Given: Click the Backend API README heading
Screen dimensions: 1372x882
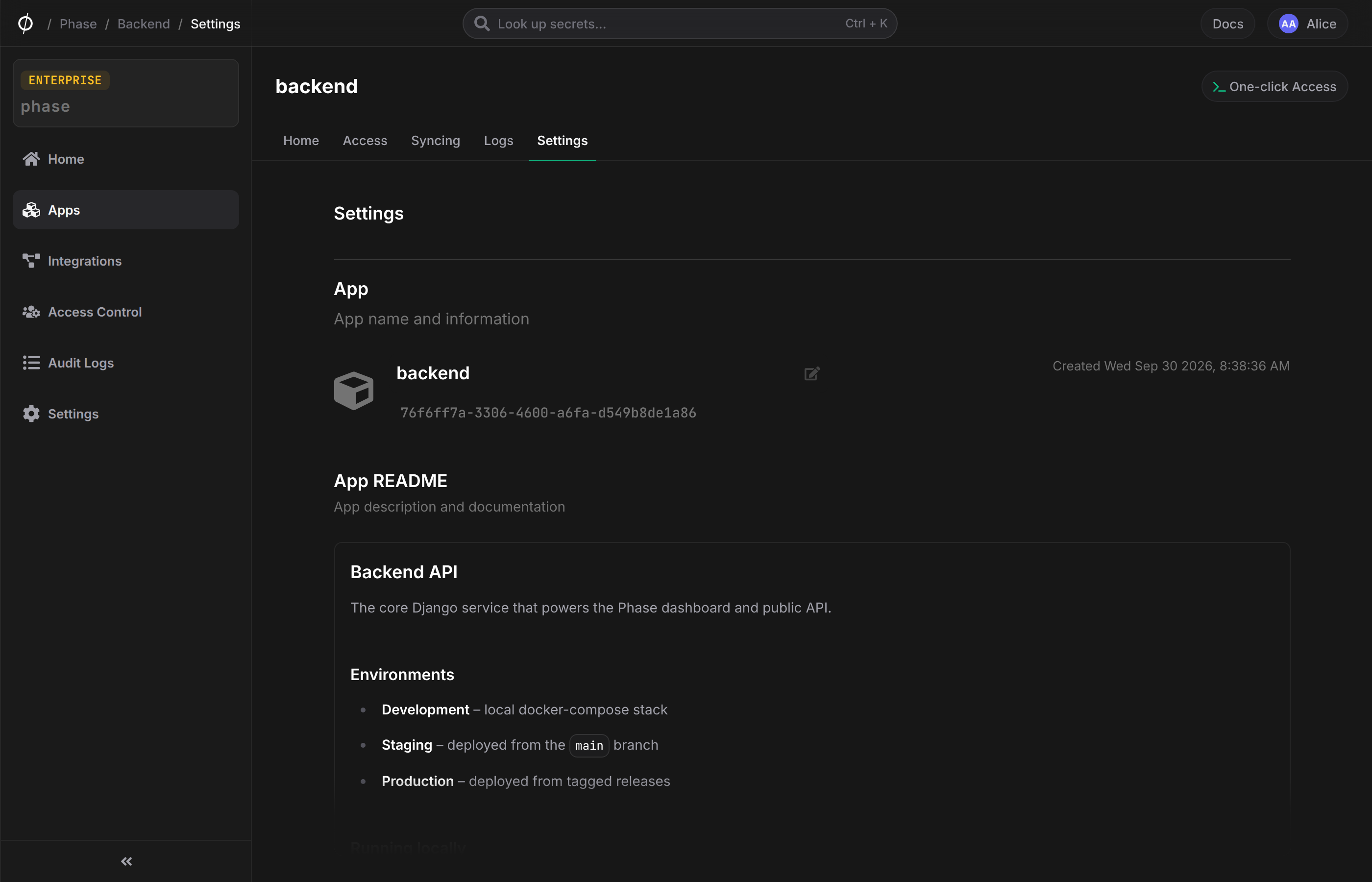Looking at the screenshot, I should coord(404,571).
